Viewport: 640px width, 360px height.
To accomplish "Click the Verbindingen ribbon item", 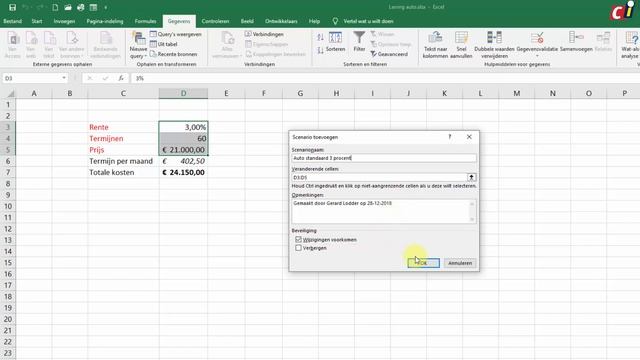I will pos(264,34).
